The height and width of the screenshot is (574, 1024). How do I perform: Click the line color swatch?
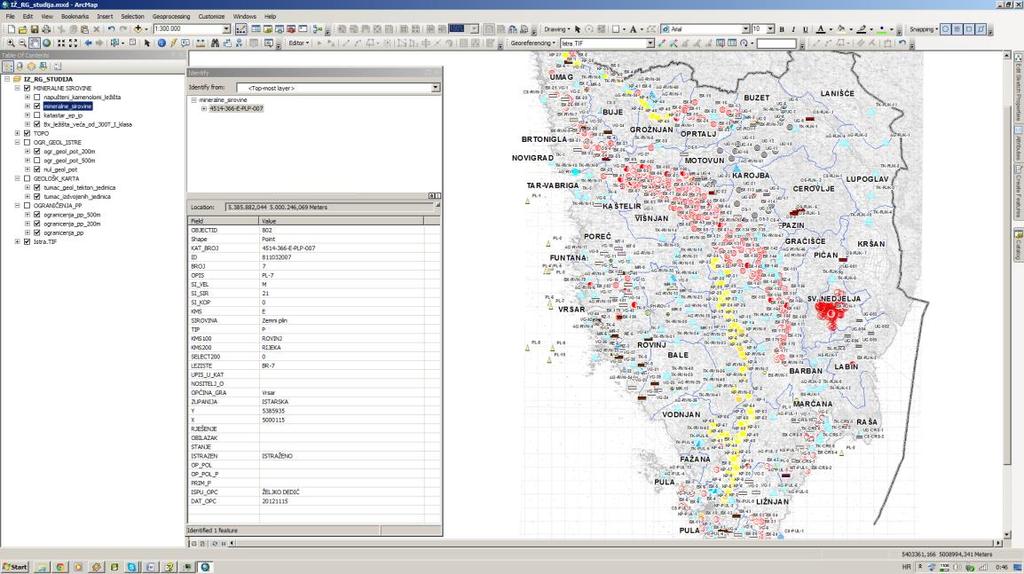tap(861, 29)
